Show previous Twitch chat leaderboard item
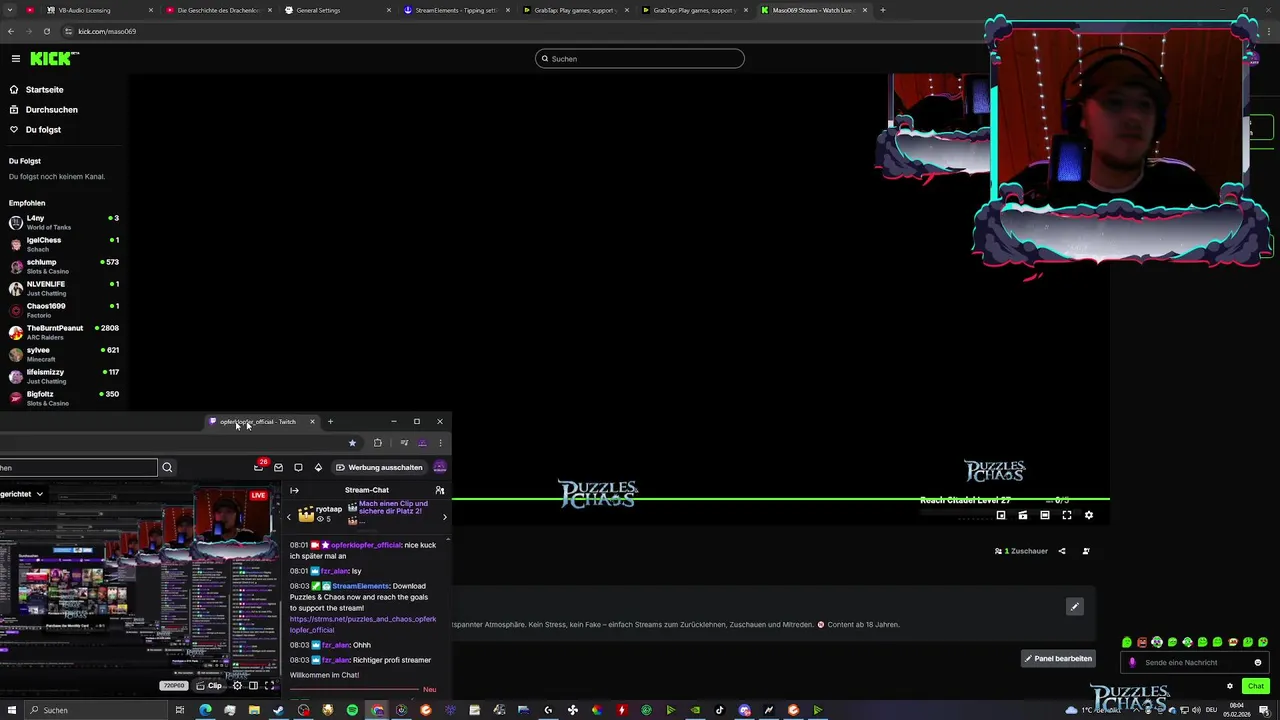 [289, 517]
